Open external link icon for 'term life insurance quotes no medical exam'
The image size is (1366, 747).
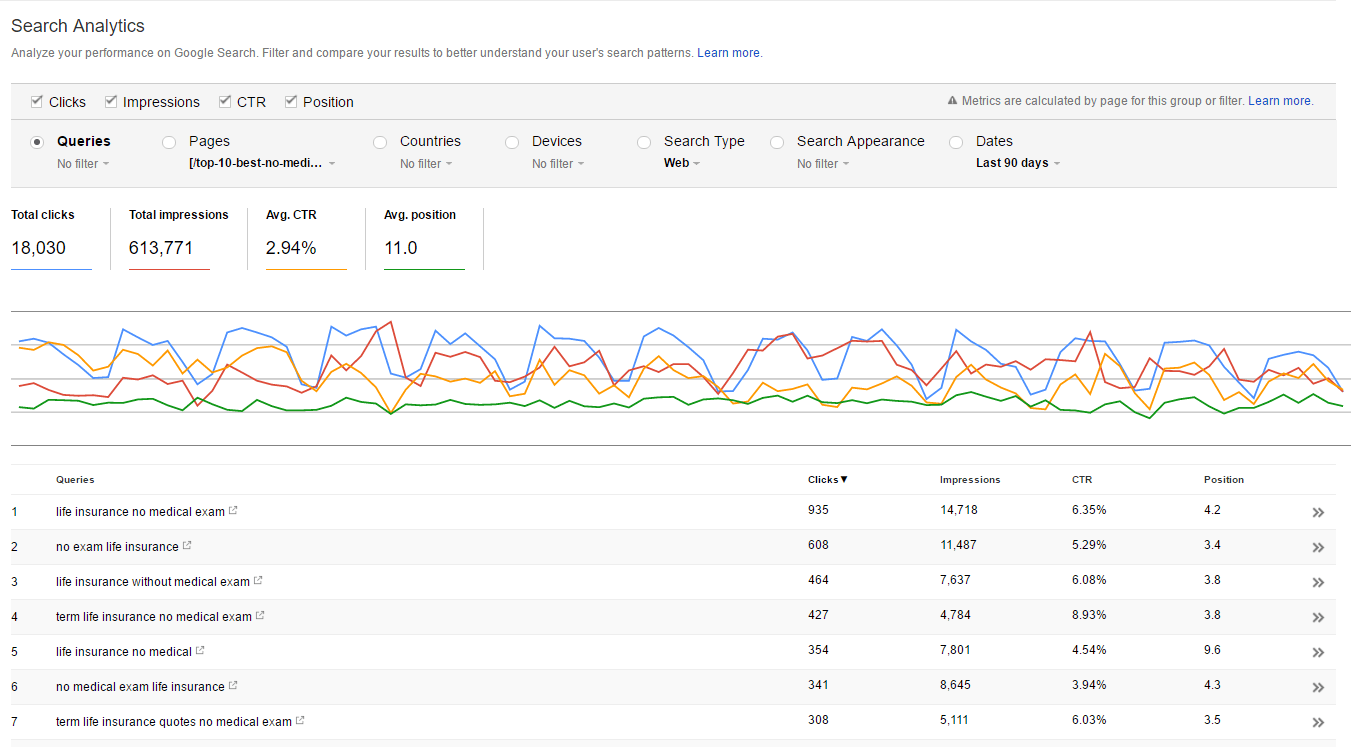pyautogui.click(x=300, y=721)
